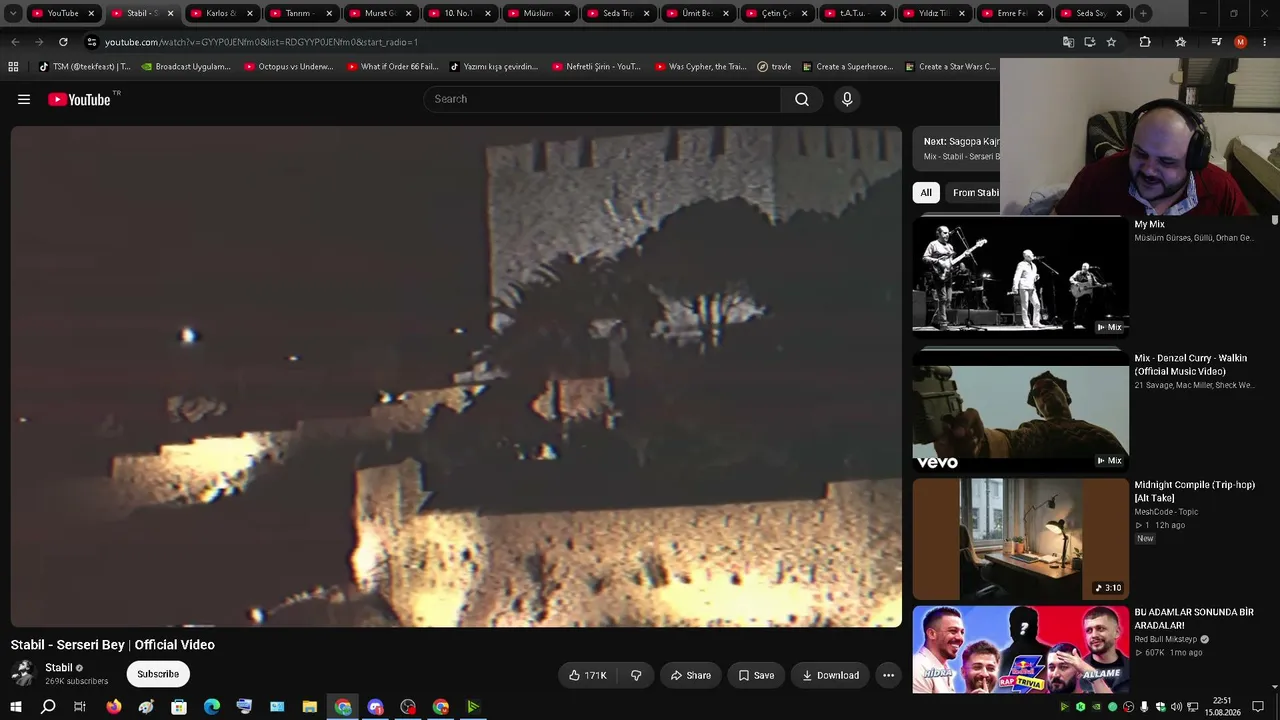Open the BU ADAMLAR SONUNDA BİR ARADALAR video title
Viewport: 1280px width, 720px height.
pyautogui.click(x=1194, y=618)
